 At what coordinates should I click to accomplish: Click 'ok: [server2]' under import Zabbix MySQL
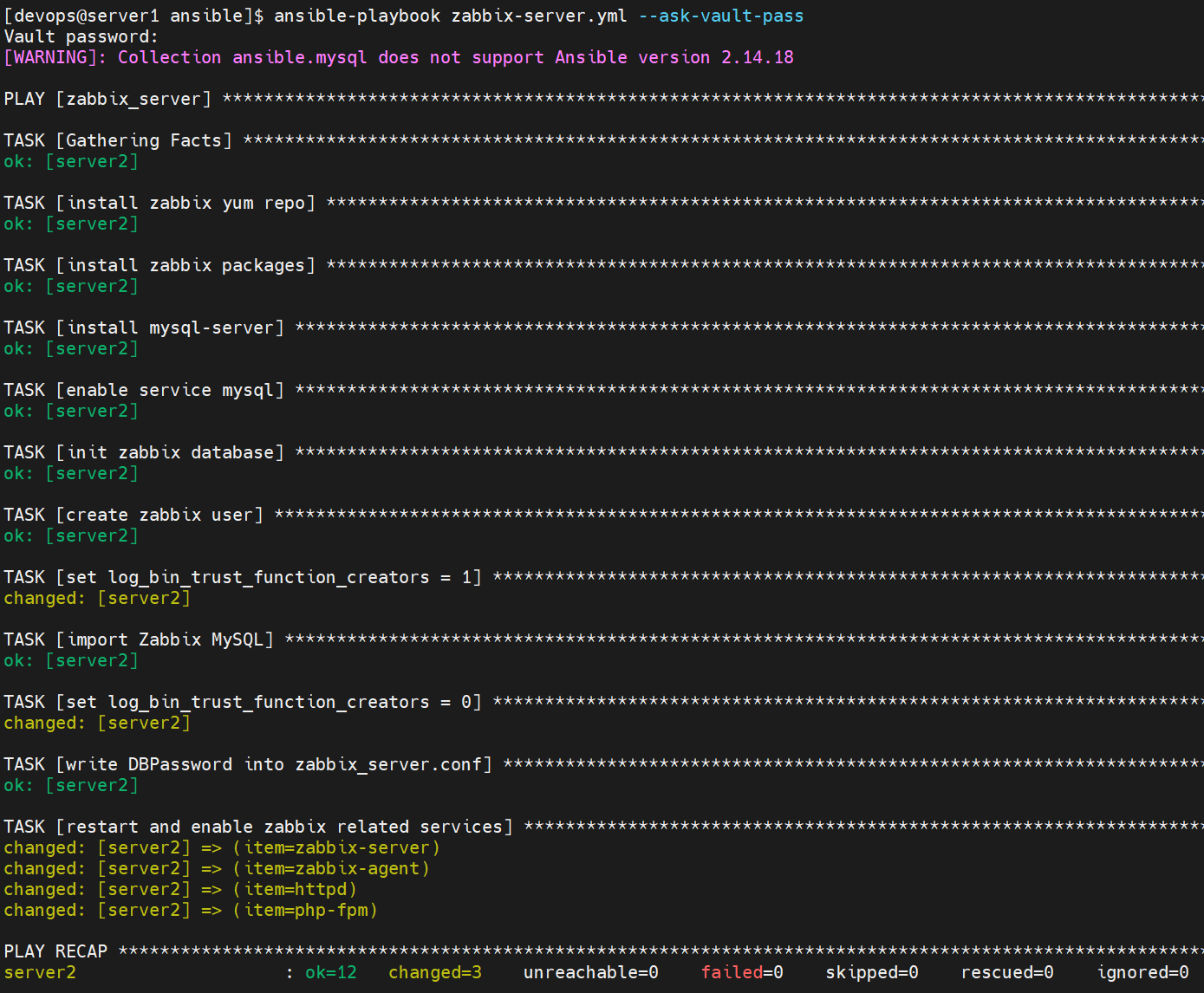point(71,660)
